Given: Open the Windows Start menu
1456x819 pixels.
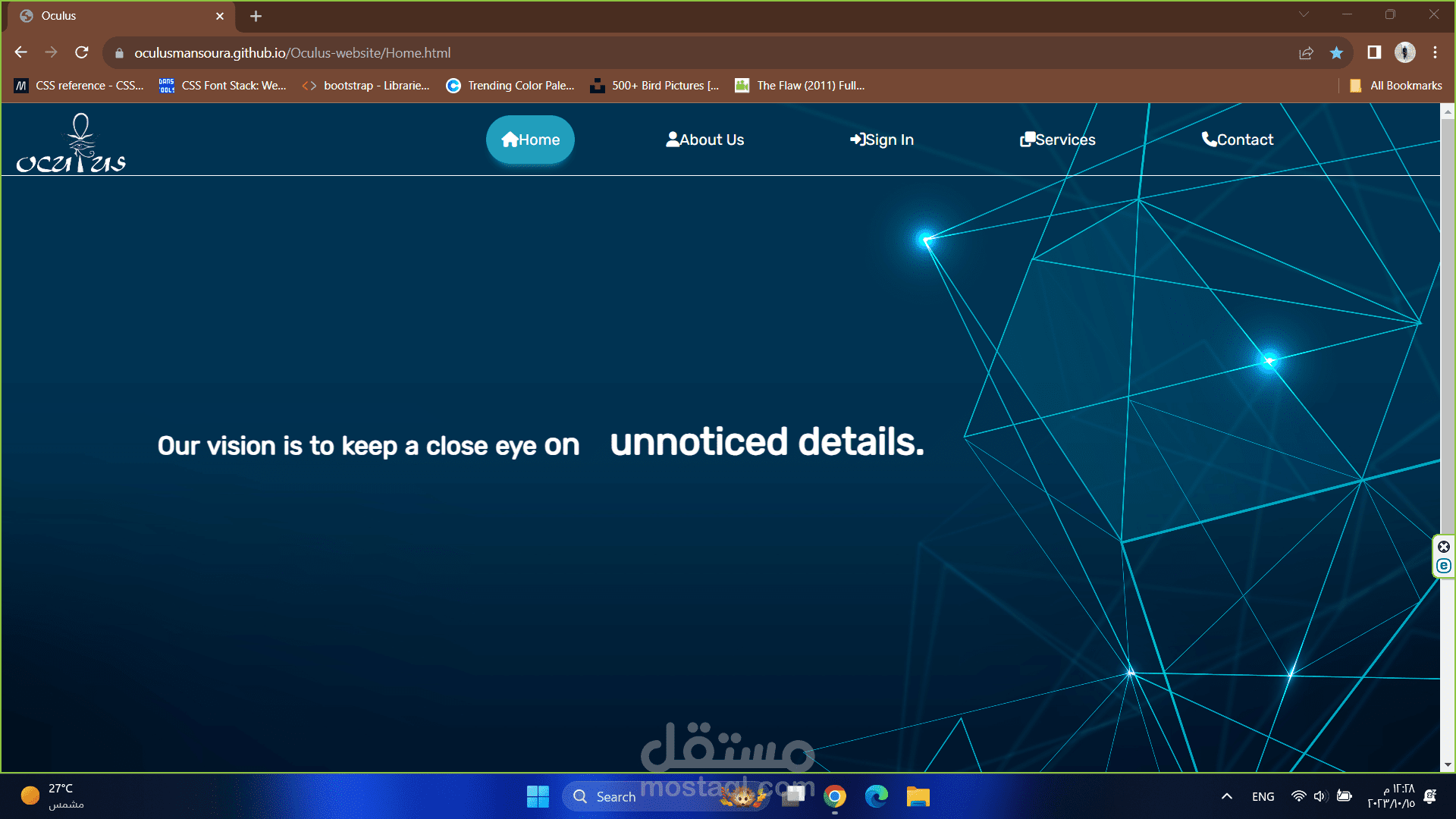Looking at the screenshot, I should coord(538,796).
